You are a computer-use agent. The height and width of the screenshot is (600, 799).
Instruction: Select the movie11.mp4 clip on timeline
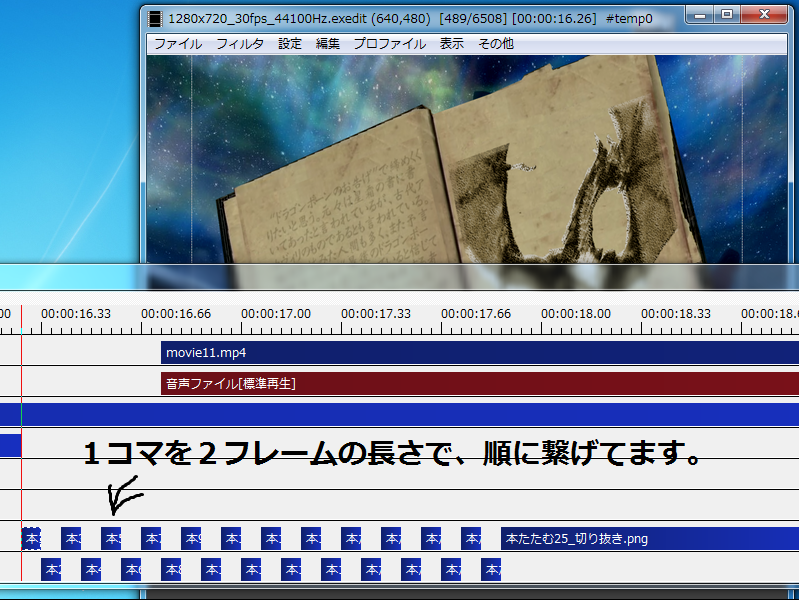click(x=480, y=353)
